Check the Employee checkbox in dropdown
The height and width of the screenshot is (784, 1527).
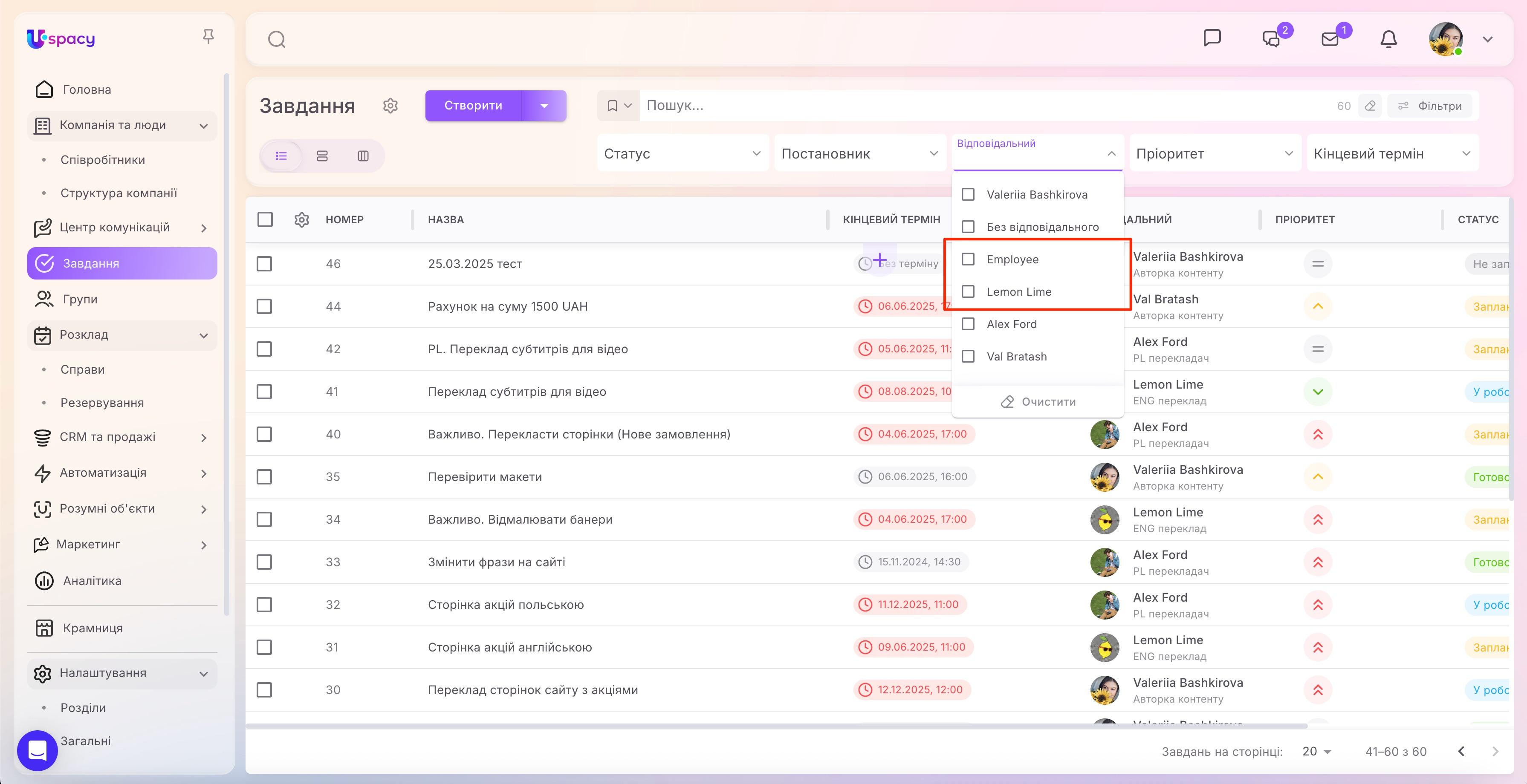(x=968, y=259)
